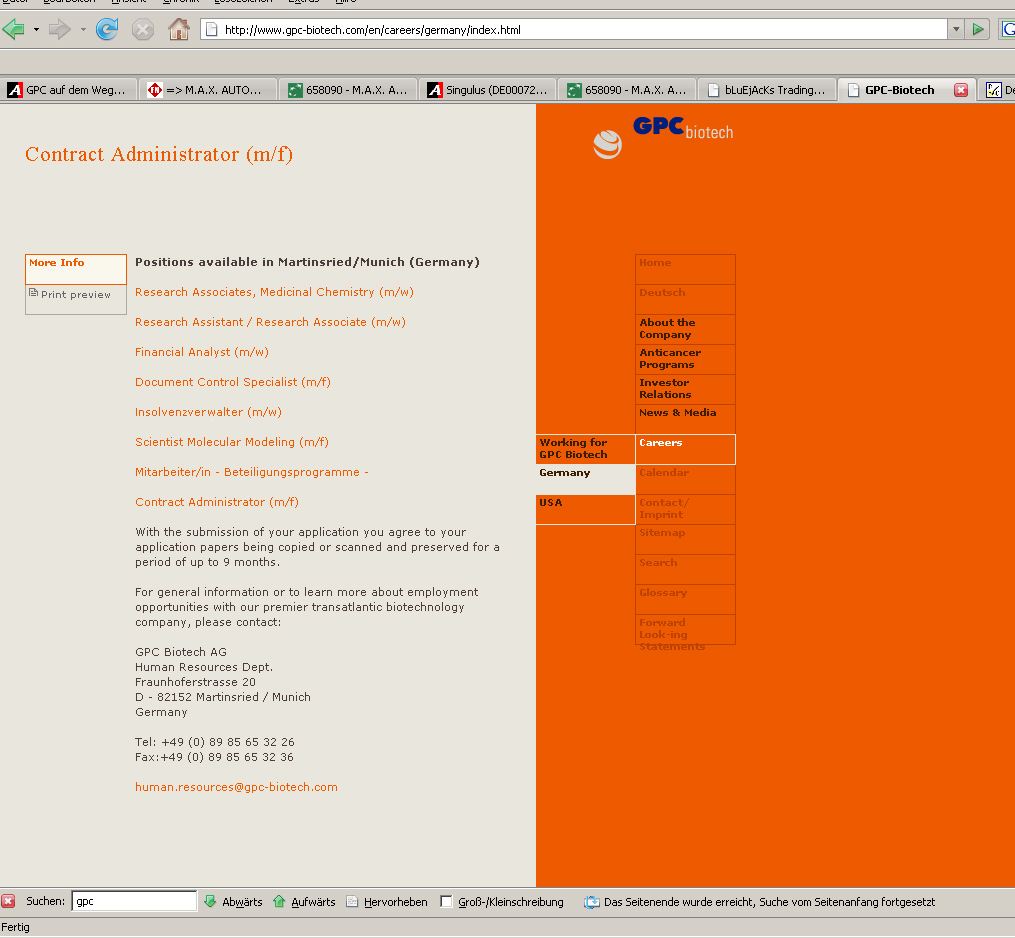Open News & Media navigation item

[x=685, y=419]
